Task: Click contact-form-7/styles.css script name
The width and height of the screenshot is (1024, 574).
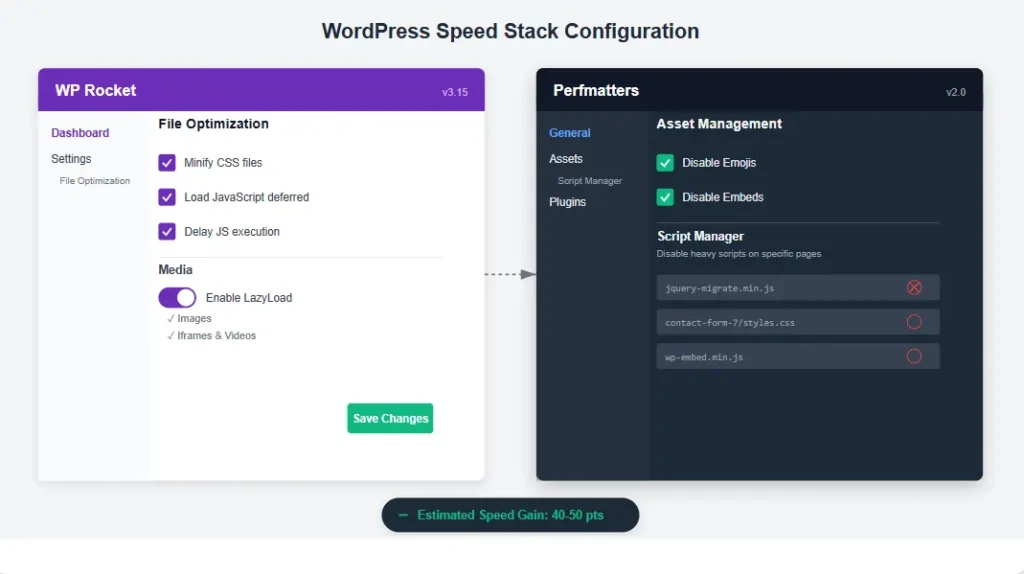Action: pos(729,323)
